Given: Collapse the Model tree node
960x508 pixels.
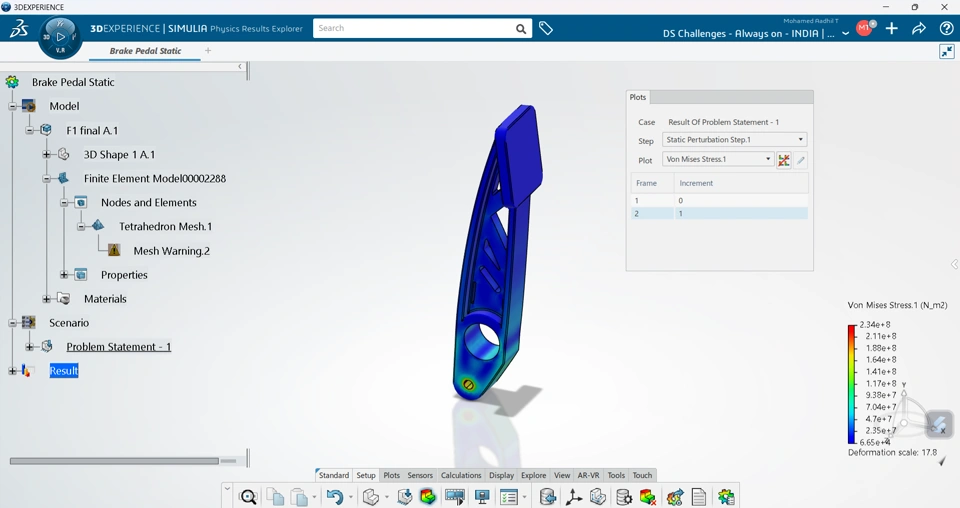Looking at the screenshot, I should click(12, 106).
